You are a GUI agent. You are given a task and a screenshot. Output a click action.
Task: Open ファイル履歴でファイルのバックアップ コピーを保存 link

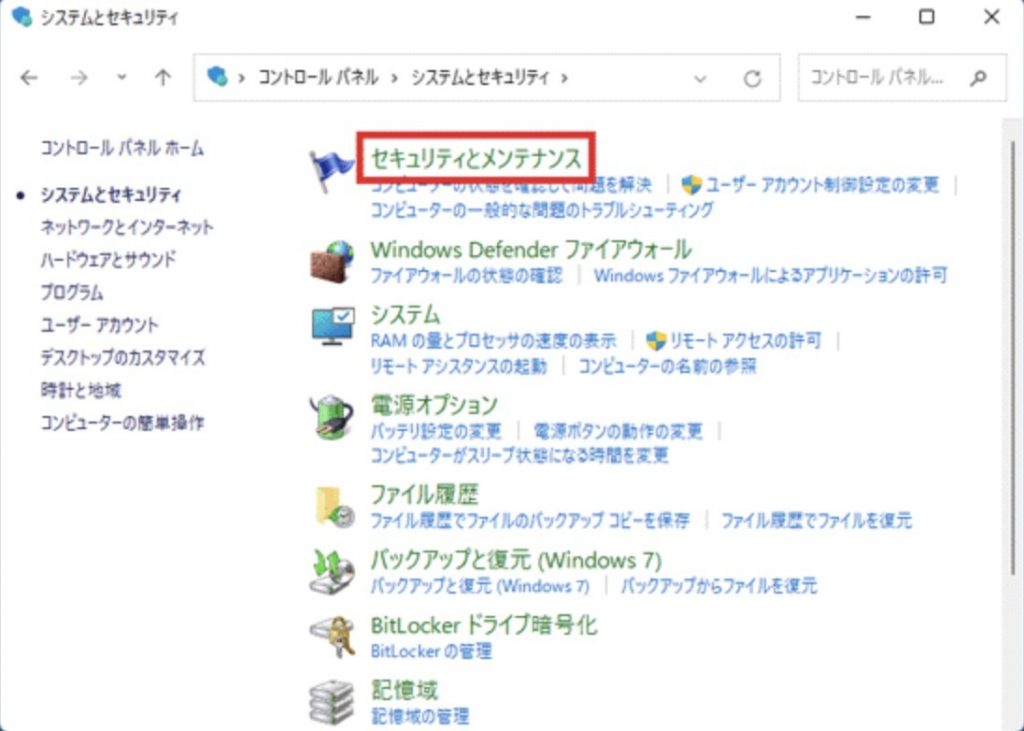[530, 521]
